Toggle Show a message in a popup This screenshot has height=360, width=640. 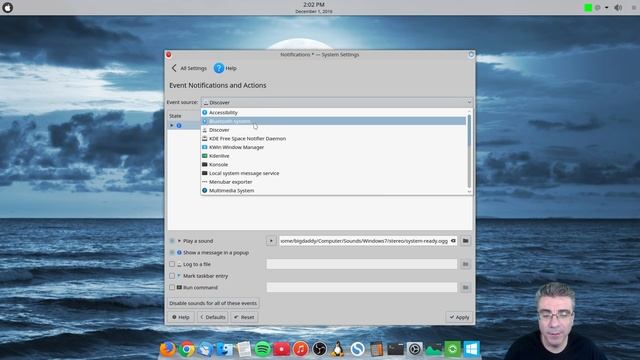pos(172,253)
